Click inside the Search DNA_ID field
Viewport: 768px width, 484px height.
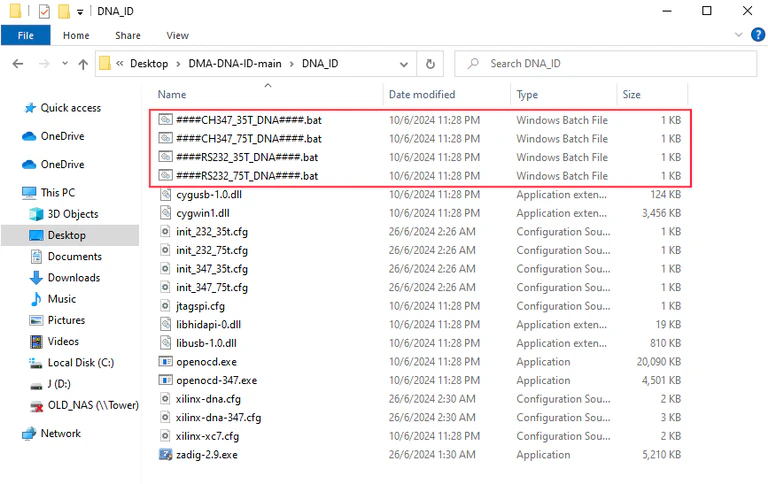(x=605, y=64)
